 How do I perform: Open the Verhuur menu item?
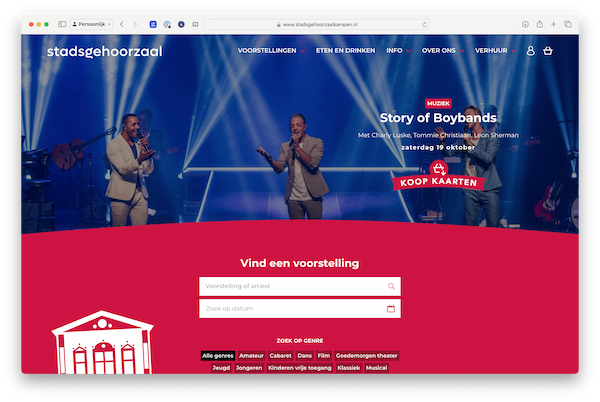(495, 50)
